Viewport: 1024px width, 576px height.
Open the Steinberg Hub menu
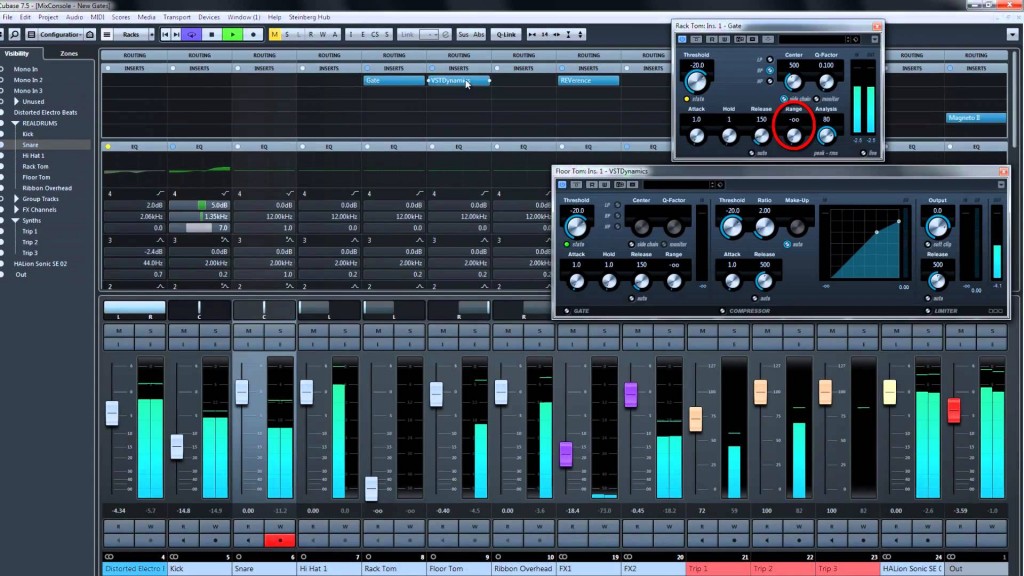point(310,17)
